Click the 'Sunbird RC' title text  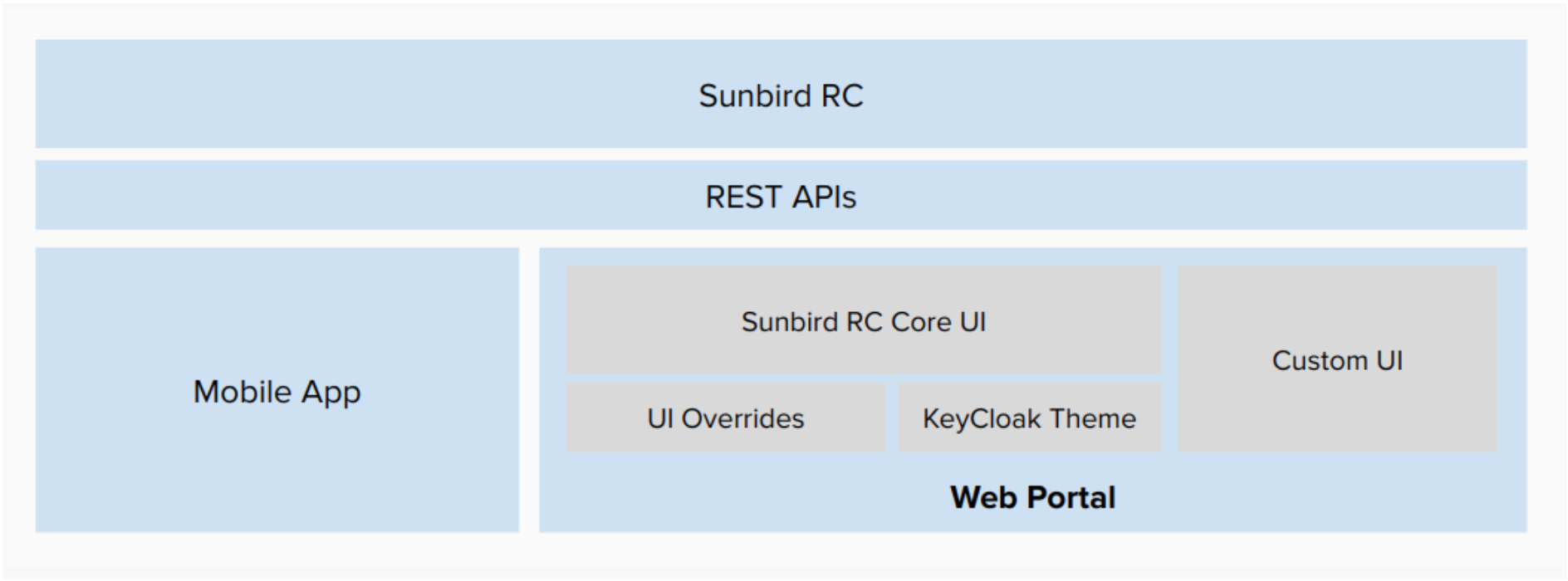tap(781, 95)
